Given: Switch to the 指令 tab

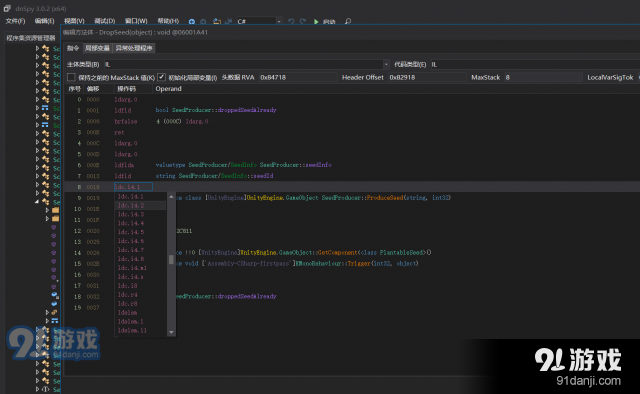Looking at the screenshot, I should pyautogui.click(x=73, y=48).
